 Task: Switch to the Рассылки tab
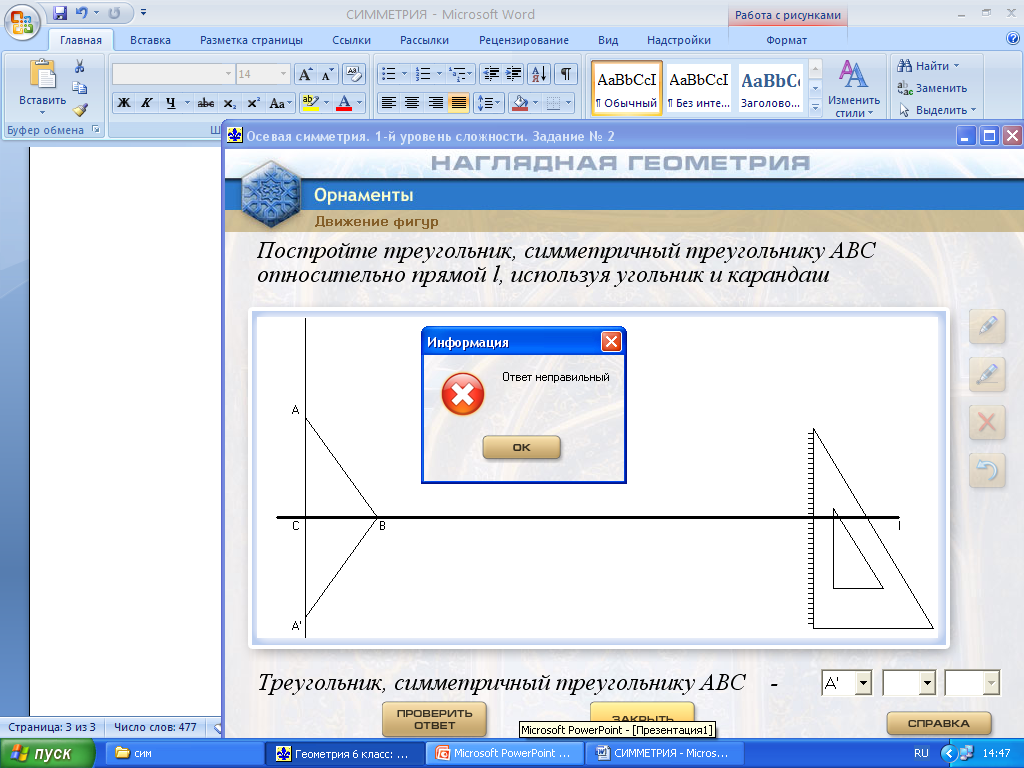[x=424, y=40]
